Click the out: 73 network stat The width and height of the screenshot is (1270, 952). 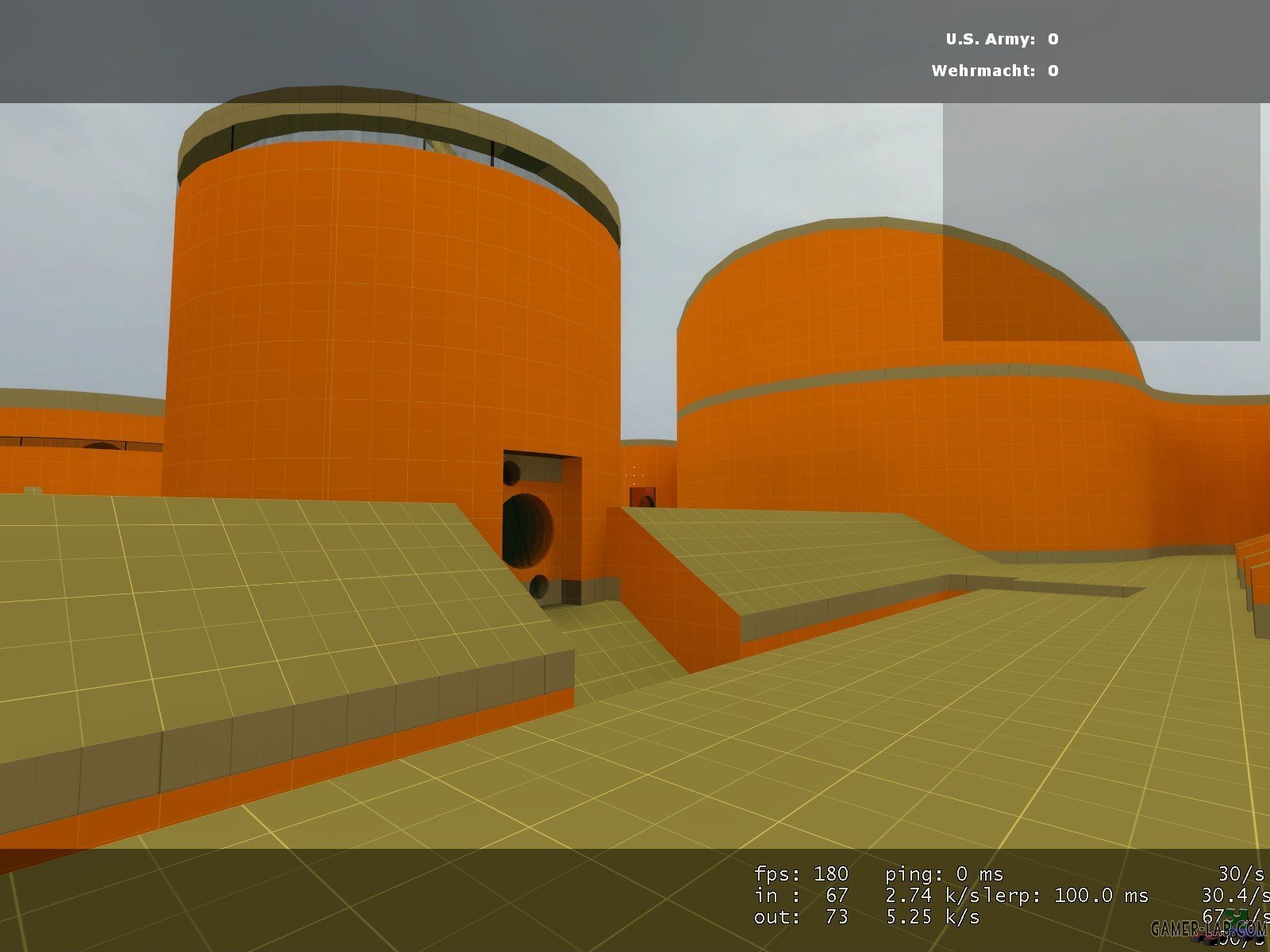[801, 917]
